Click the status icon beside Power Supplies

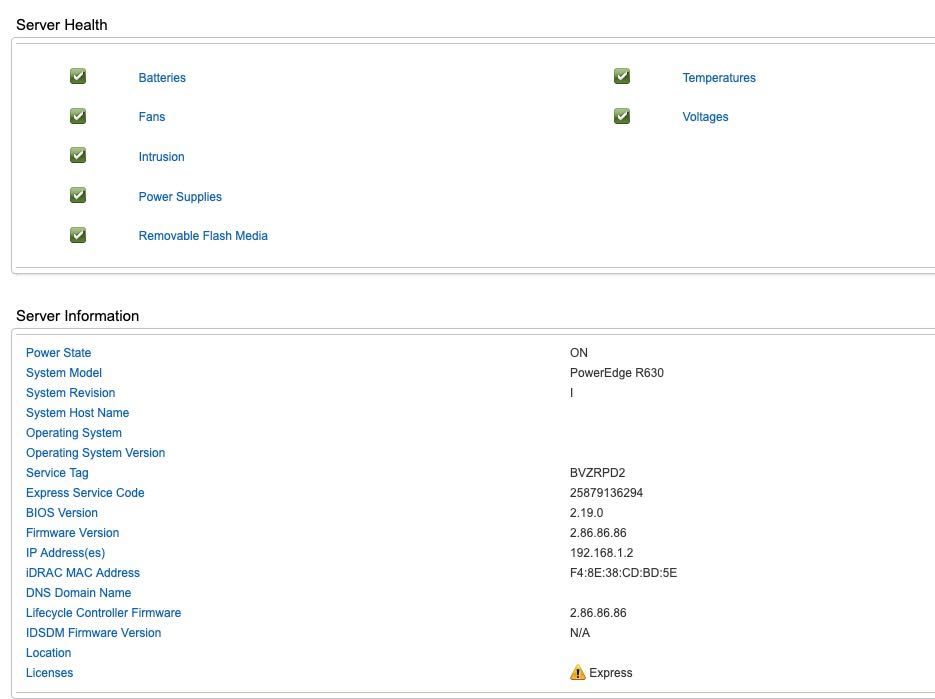pyautogui.click(x=78, y=196)
